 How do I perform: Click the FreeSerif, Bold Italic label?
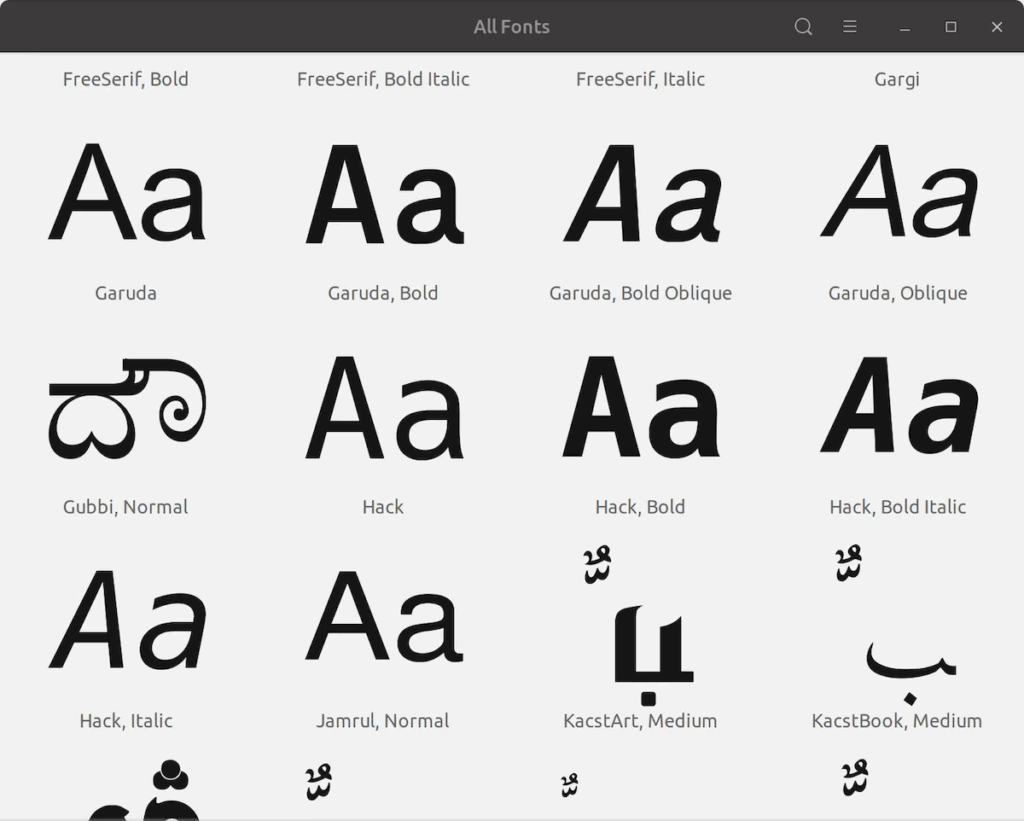click(383, 79)
